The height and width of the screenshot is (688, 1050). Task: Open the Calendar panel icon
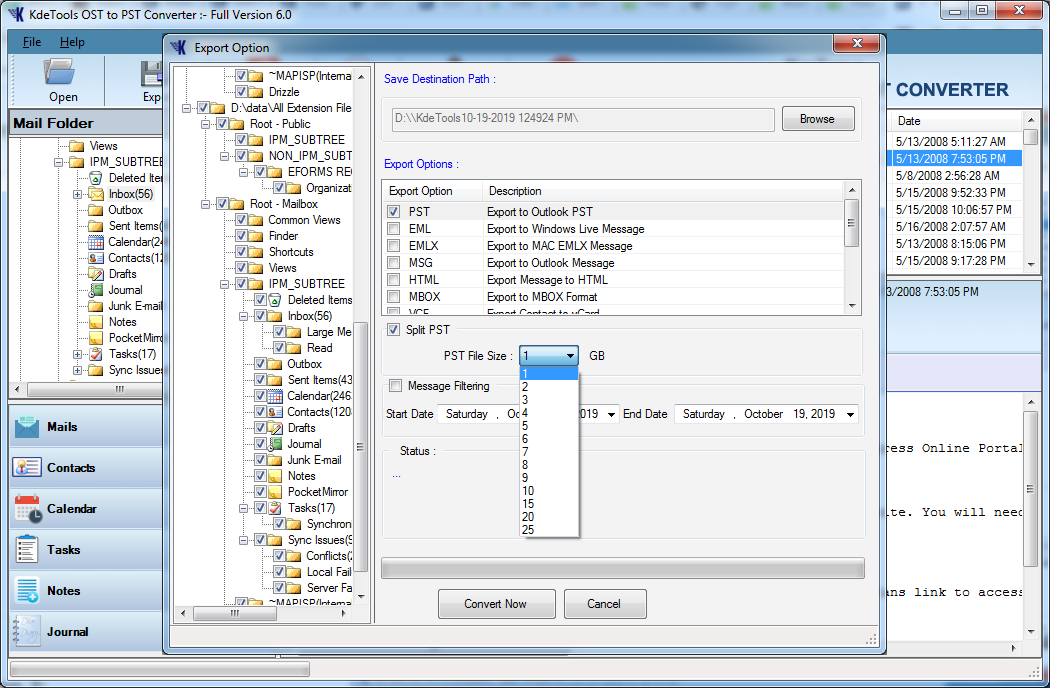point(27,509)
